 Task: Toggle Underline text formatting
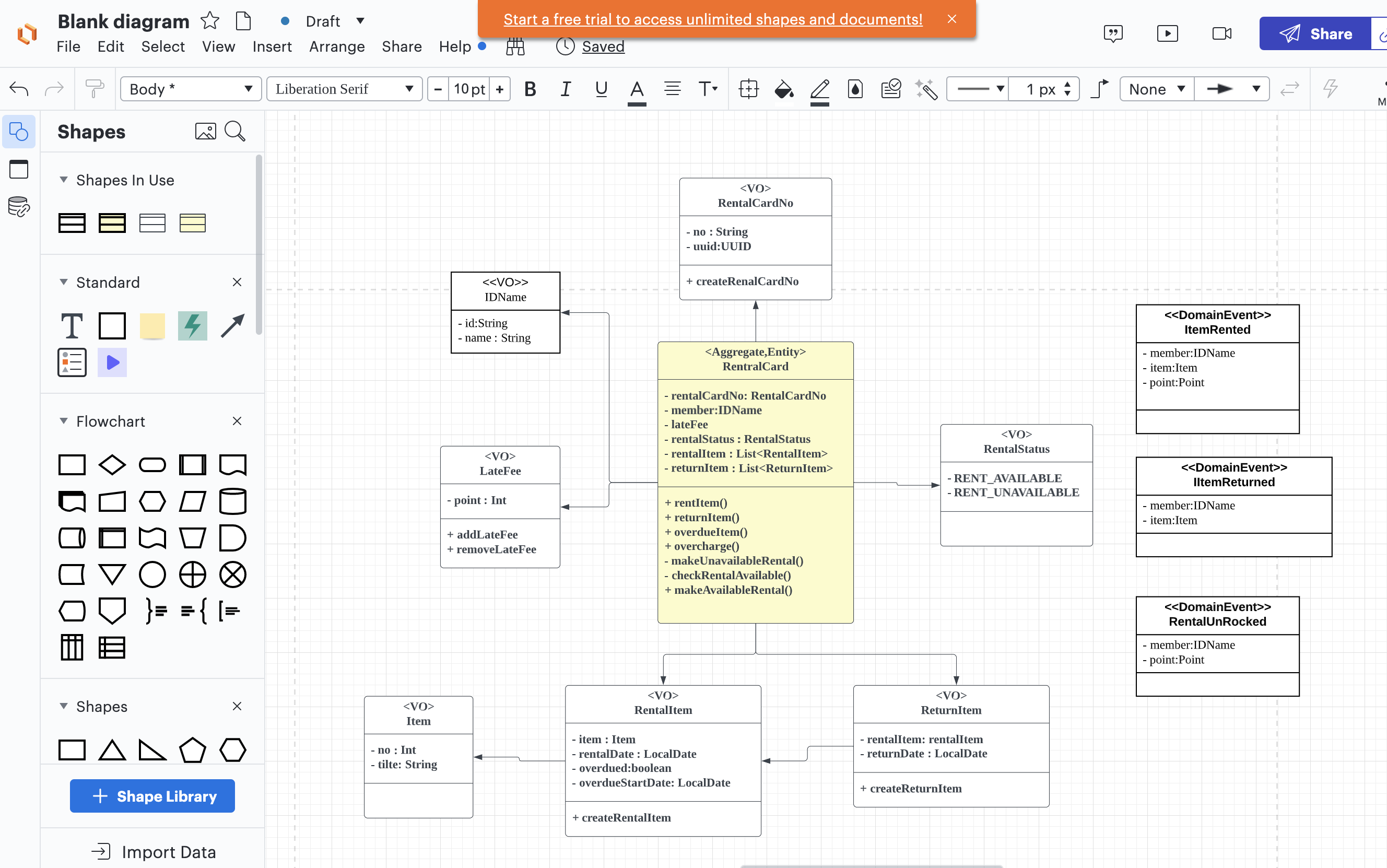pos(601,89)
